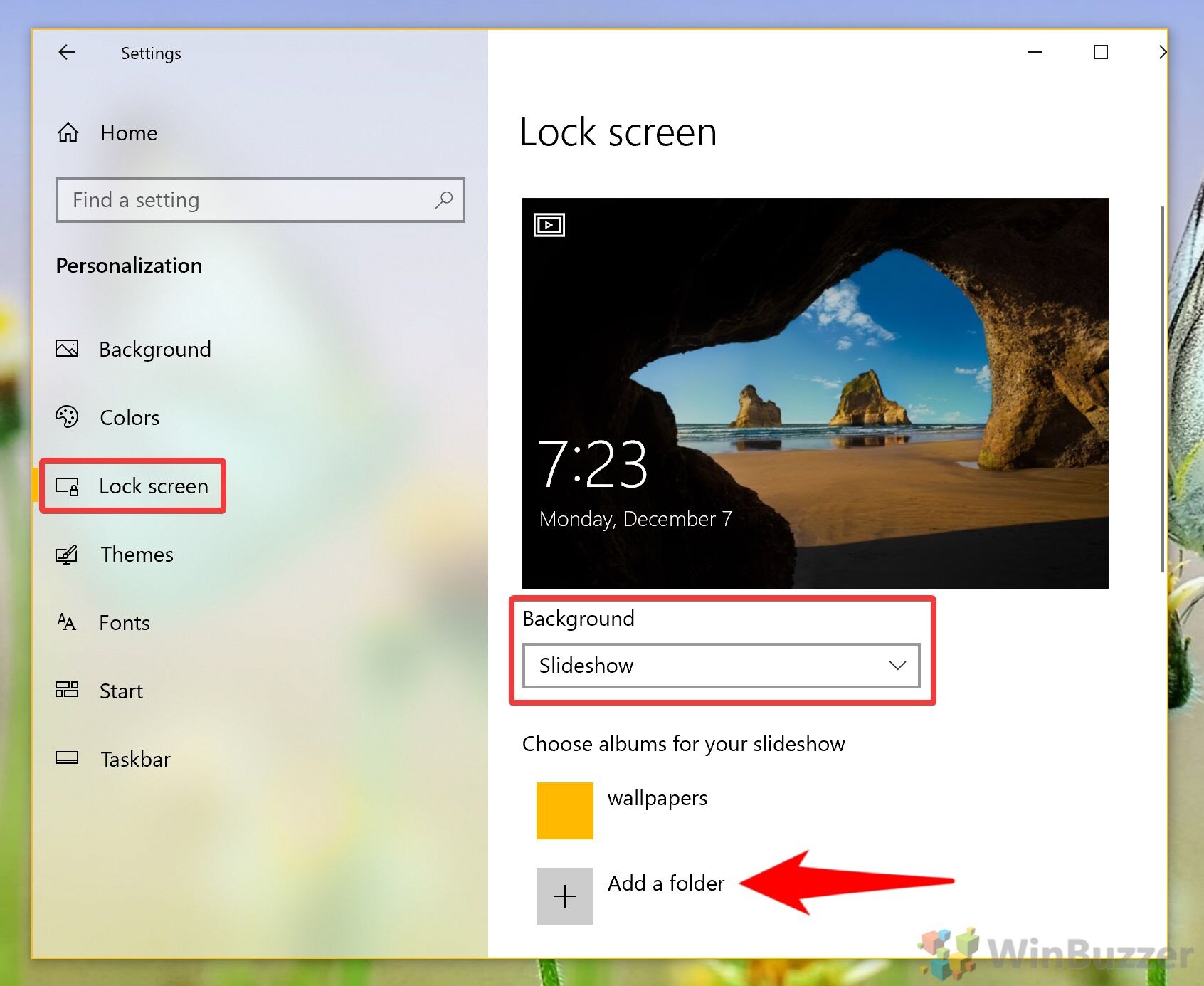
Task: Click the 7:23 clock on preview
Action: point(593,464)
